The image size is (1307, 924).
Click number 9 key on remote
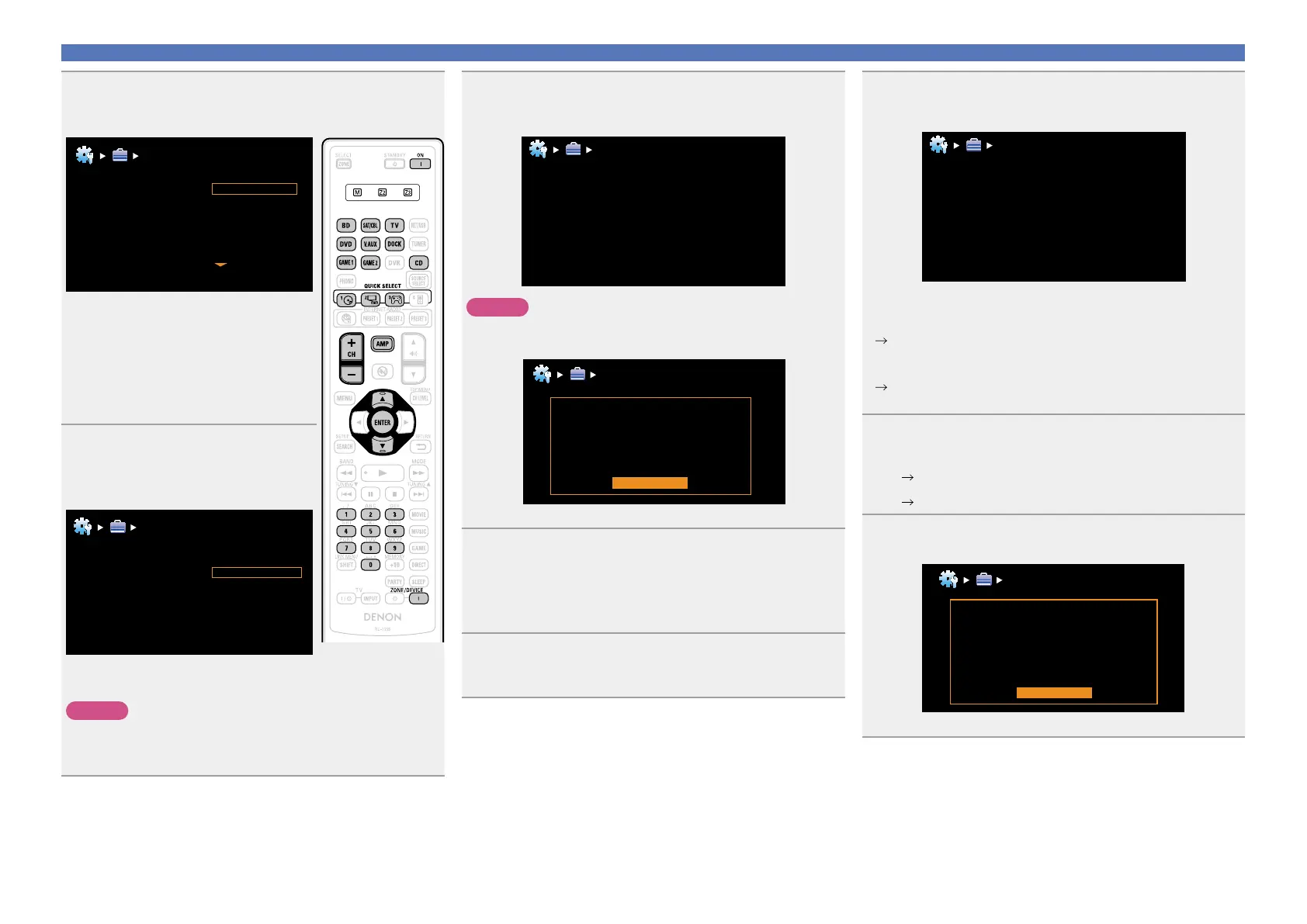click(x=394, y=548)
